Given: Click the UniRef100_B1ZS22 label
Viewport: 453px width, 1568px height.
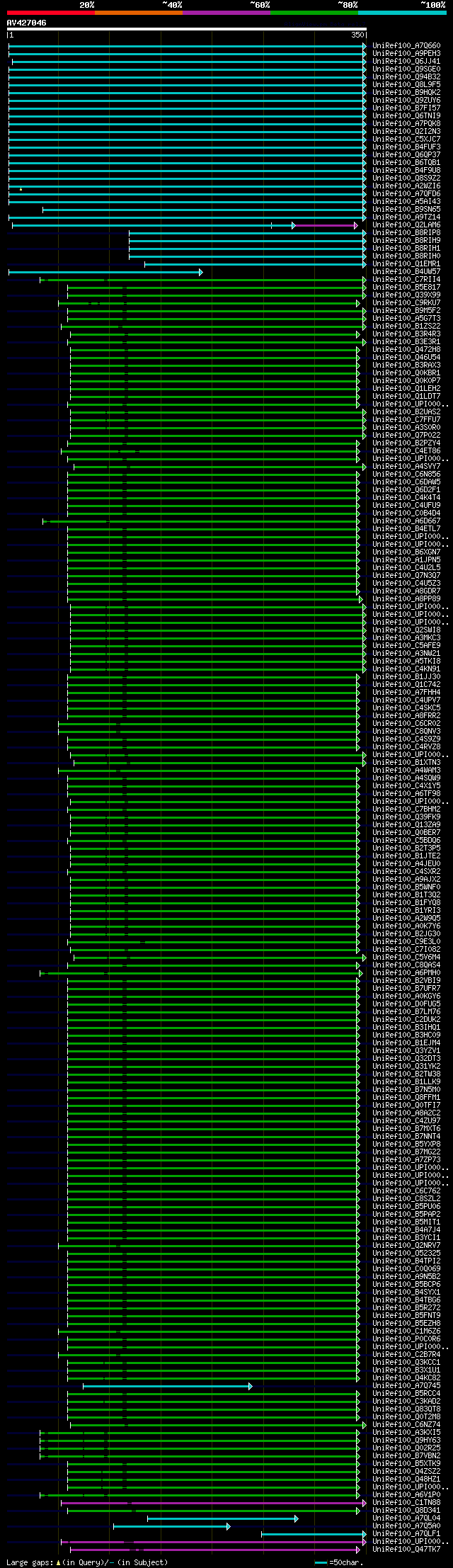Looking at the screenshot, I should [406, 326].
